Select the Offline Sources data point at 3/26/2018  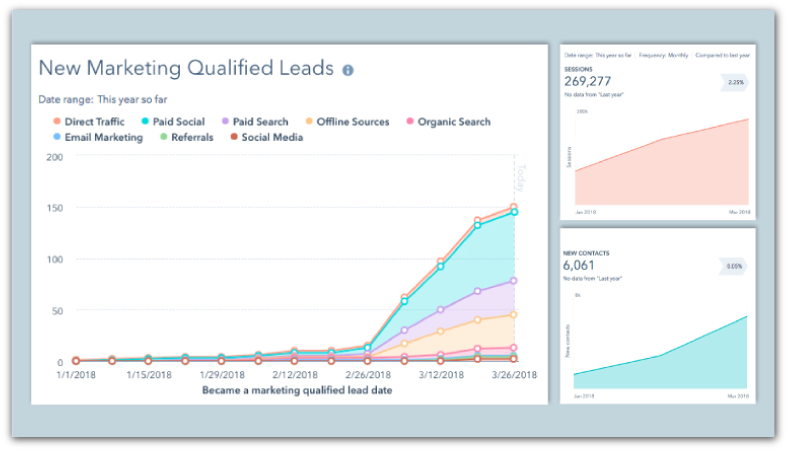pos(514,315)
